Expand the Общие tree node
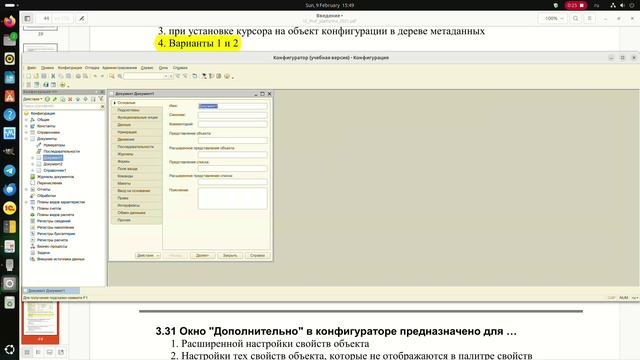Viewport: 640px width, 360px height. 27,120
